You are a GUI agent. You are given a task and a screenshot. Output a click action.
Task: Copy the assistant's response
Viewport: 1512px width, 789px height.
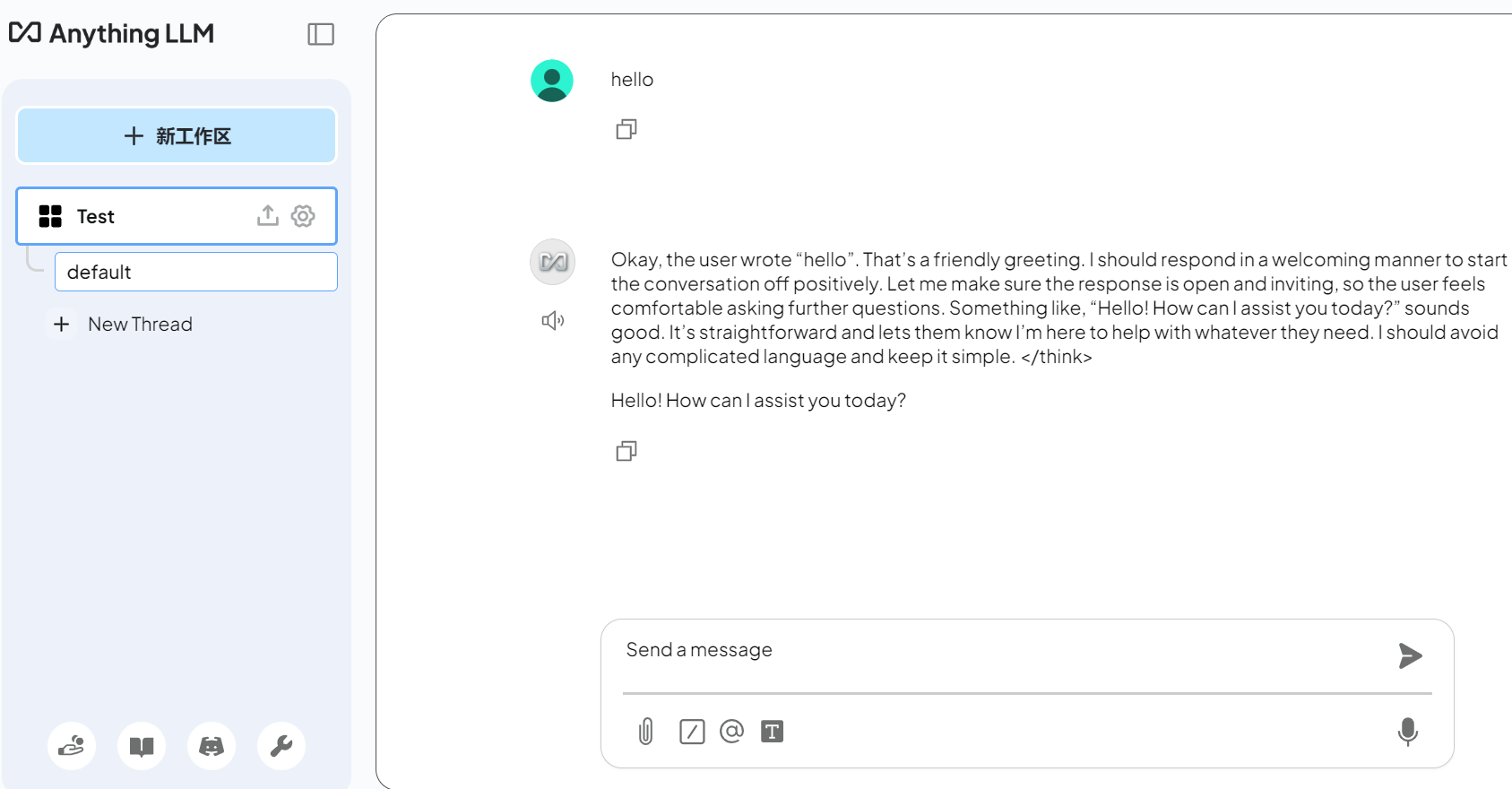point(626,451)
